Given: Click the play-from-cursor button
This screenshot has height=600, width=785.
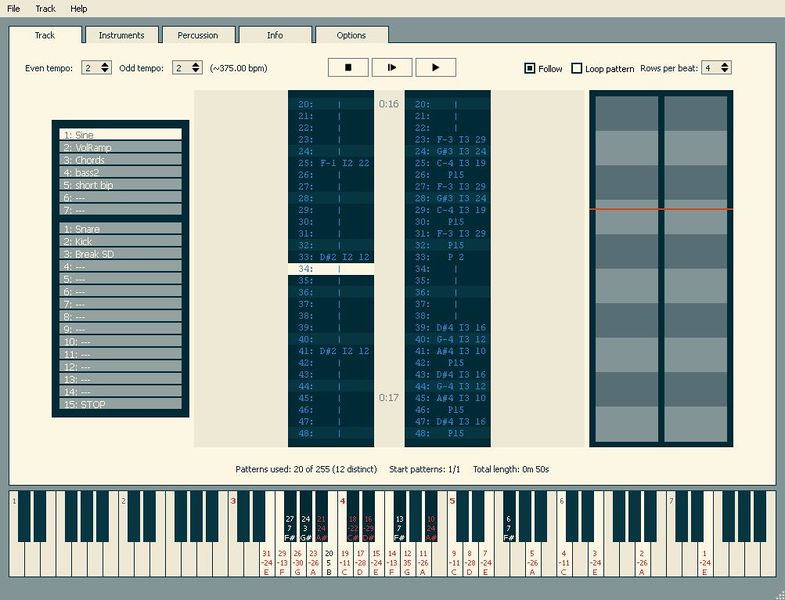Looking at the screenshot, I should [392, 68].
